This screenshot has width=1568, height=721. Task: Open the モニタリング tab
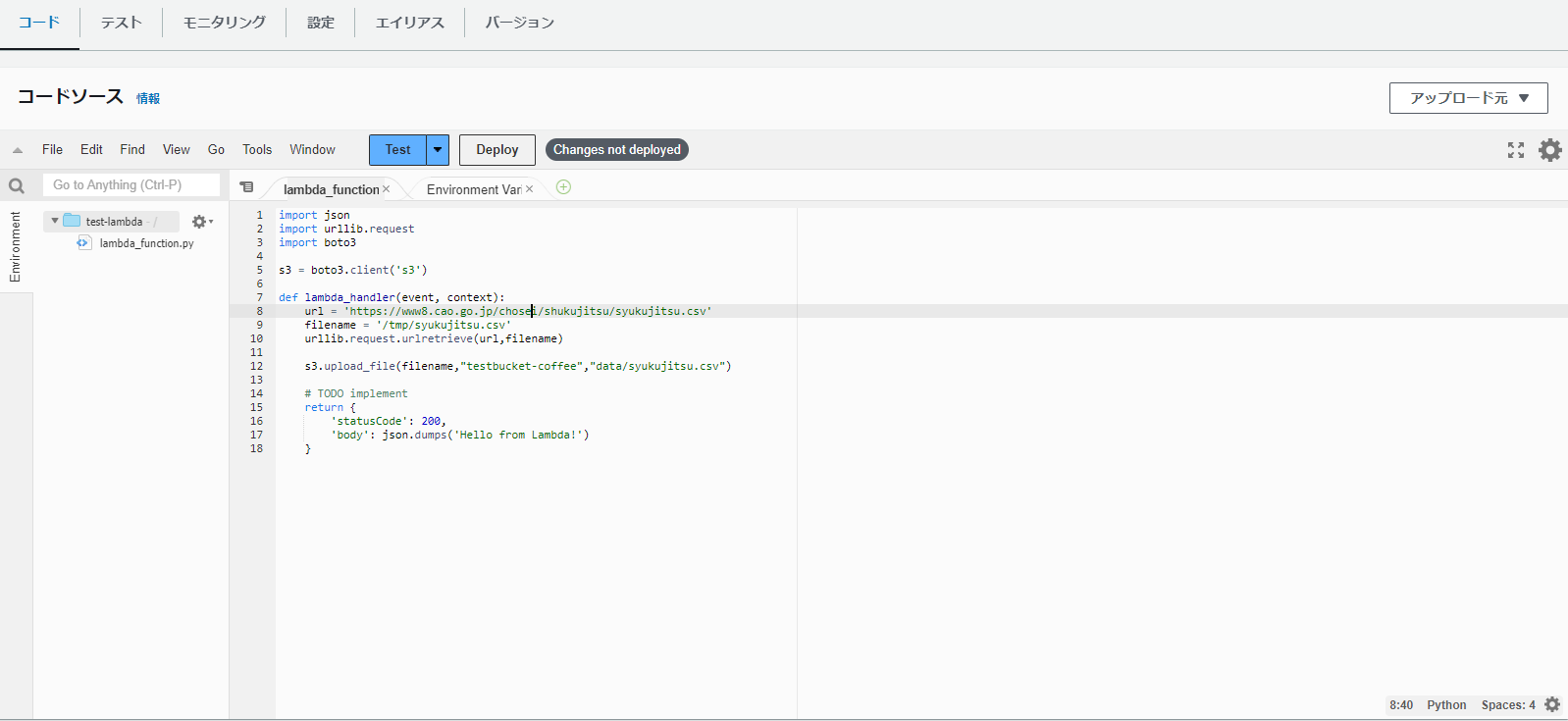(x=225, y=23)
